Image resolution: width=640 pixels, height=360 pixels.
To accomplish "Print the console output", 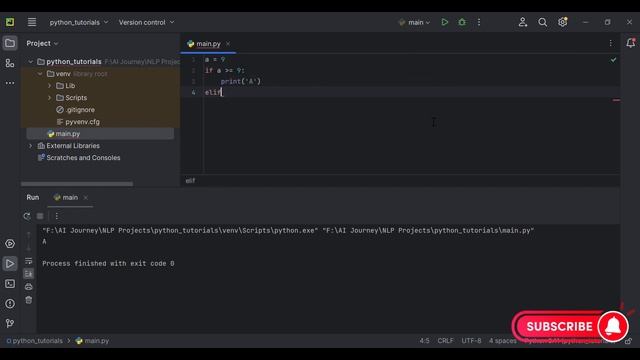I will (x=29, y=287).
